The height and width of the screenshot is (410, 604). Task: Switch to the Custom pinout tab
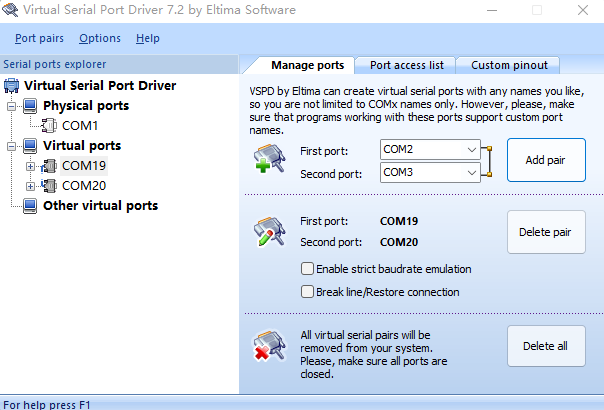[x=509, y=65]
